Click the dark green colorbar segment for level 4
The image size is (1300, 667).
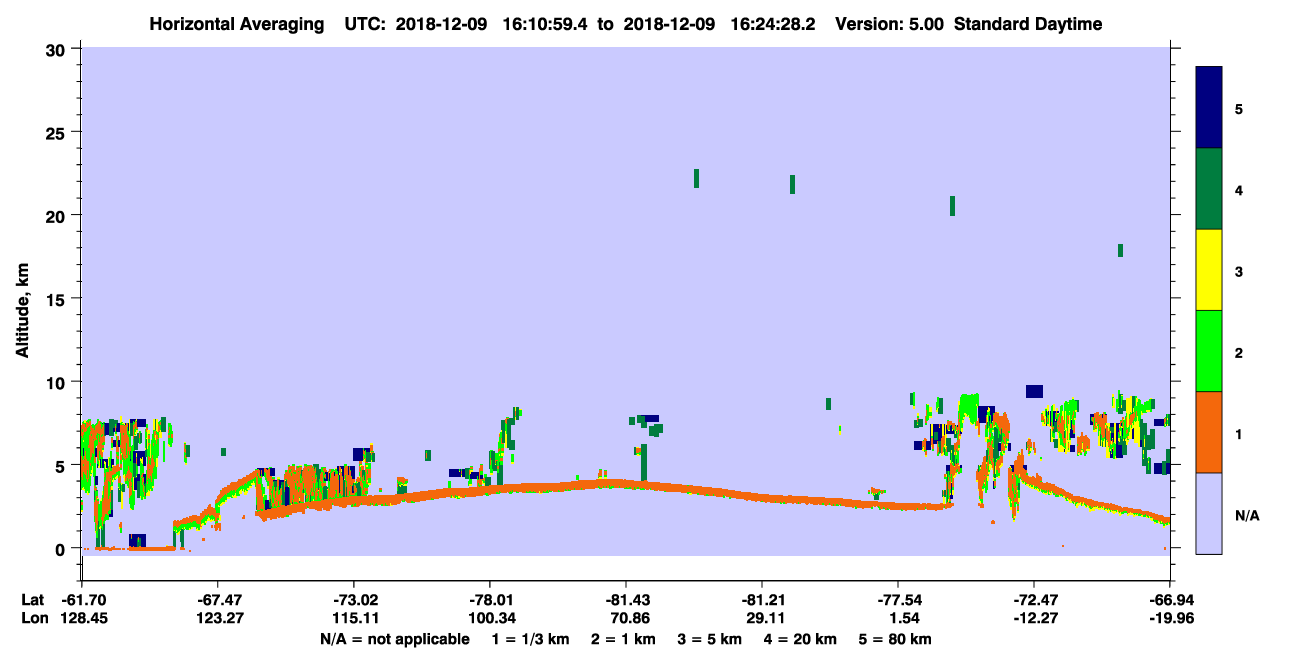tap(1209, 189)
